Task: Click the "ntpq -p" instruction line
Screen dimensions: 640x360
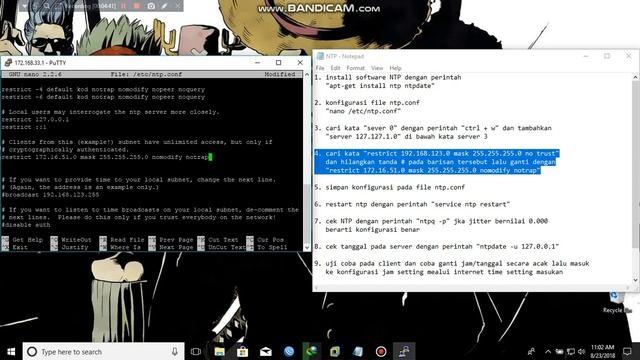Action: pyautogui.click(x=431, y=221)
